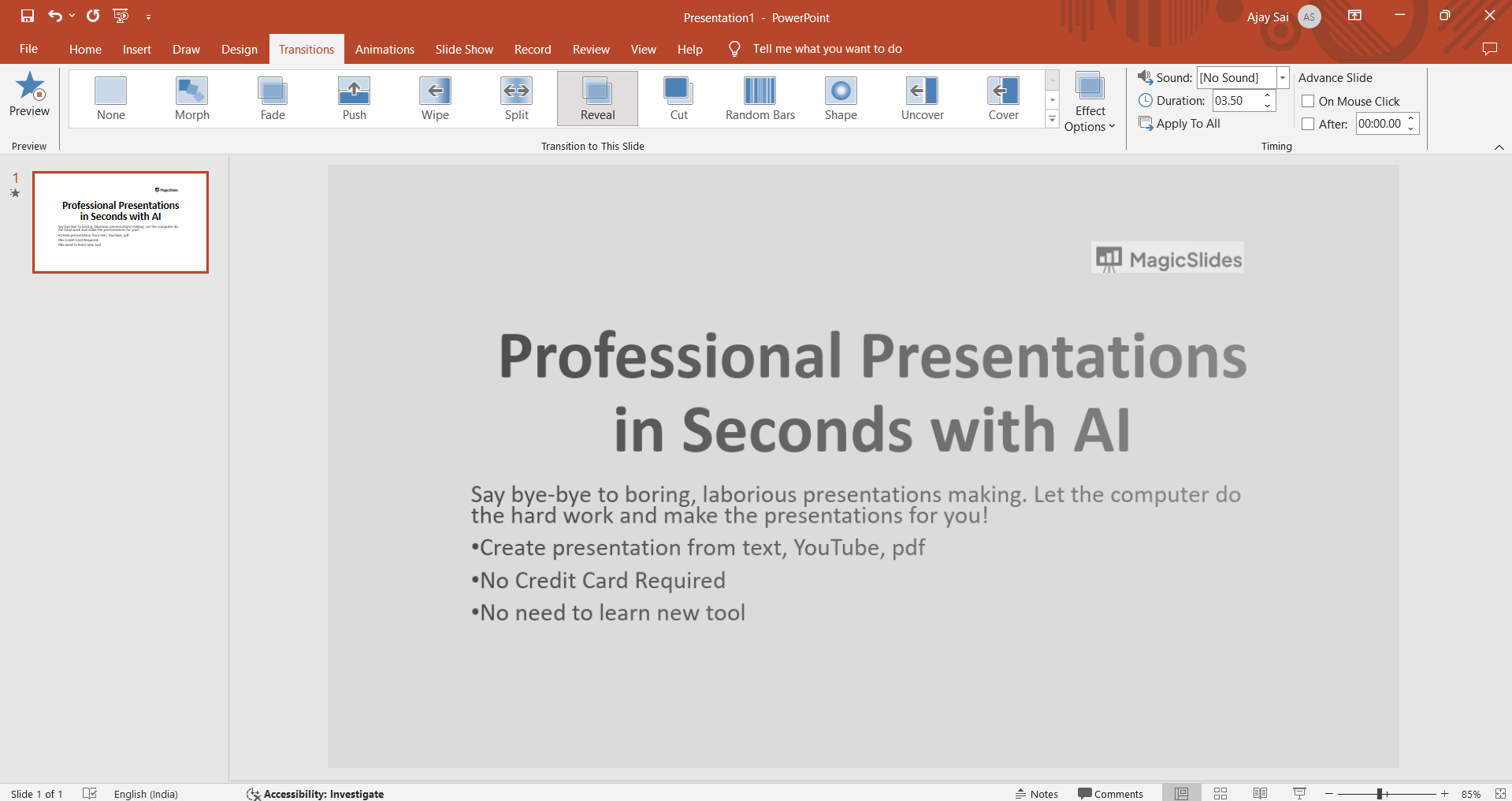Click the Apply To All button
The image size is (1512, 801).
pyautogui.click(x=1180, y=124)
